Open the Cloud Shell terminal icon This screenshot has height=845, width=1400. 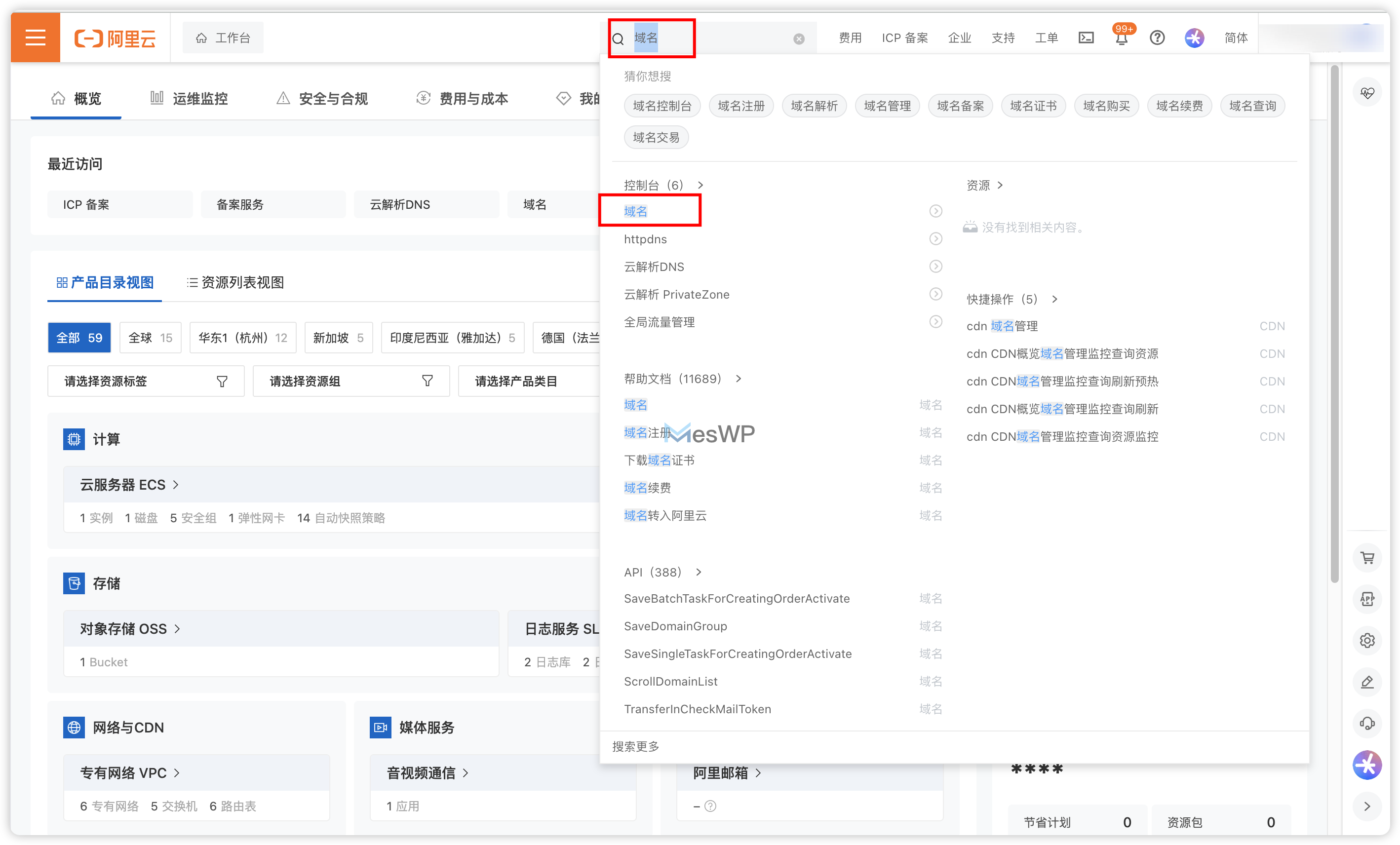click(x=1086, y=38)
